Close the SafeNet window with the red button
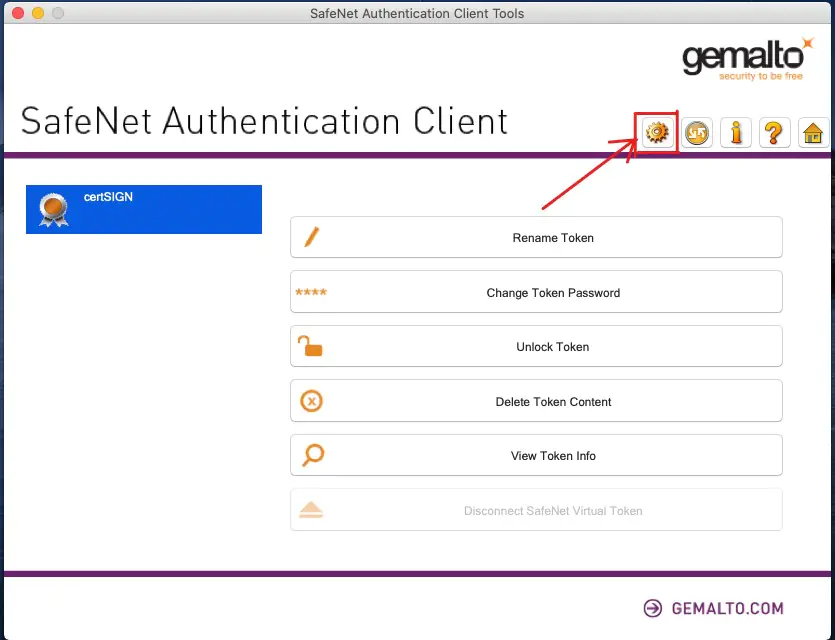Viewport: 835px width, 640px height. (17, 14)
